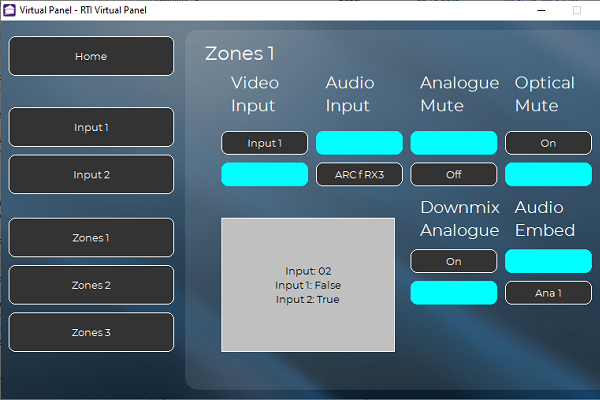Viewport: 600px width, 400px height.
Task: Maximize the Virtual Panel window
Action: (577, 10)
